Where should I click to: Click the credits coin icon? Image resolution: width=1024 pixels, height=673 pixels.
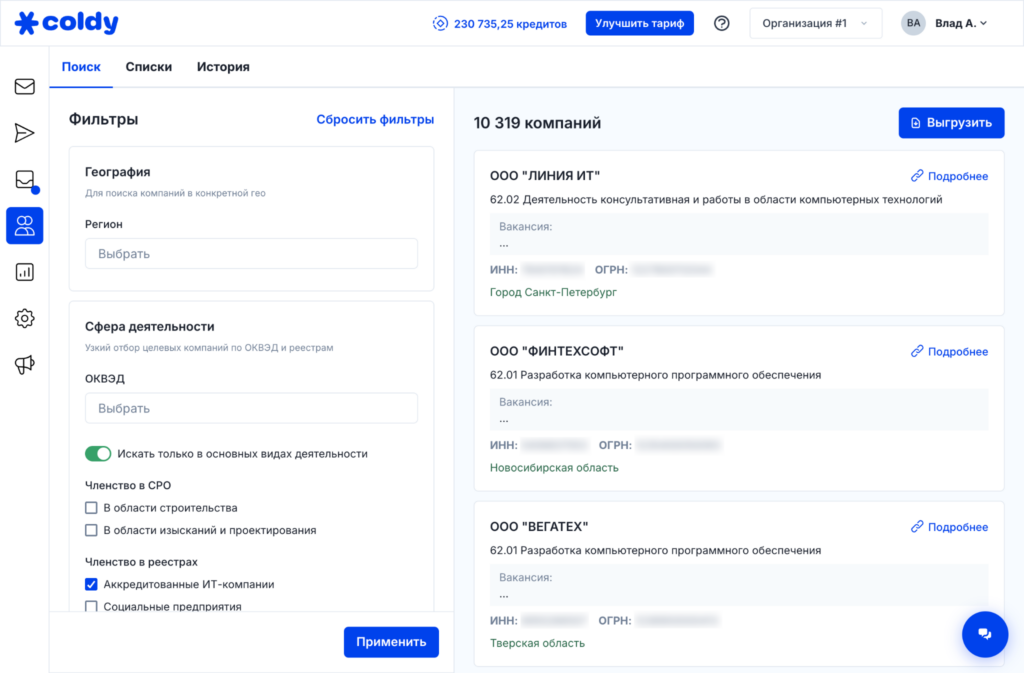pyautogui.click(x=440, y=23)
